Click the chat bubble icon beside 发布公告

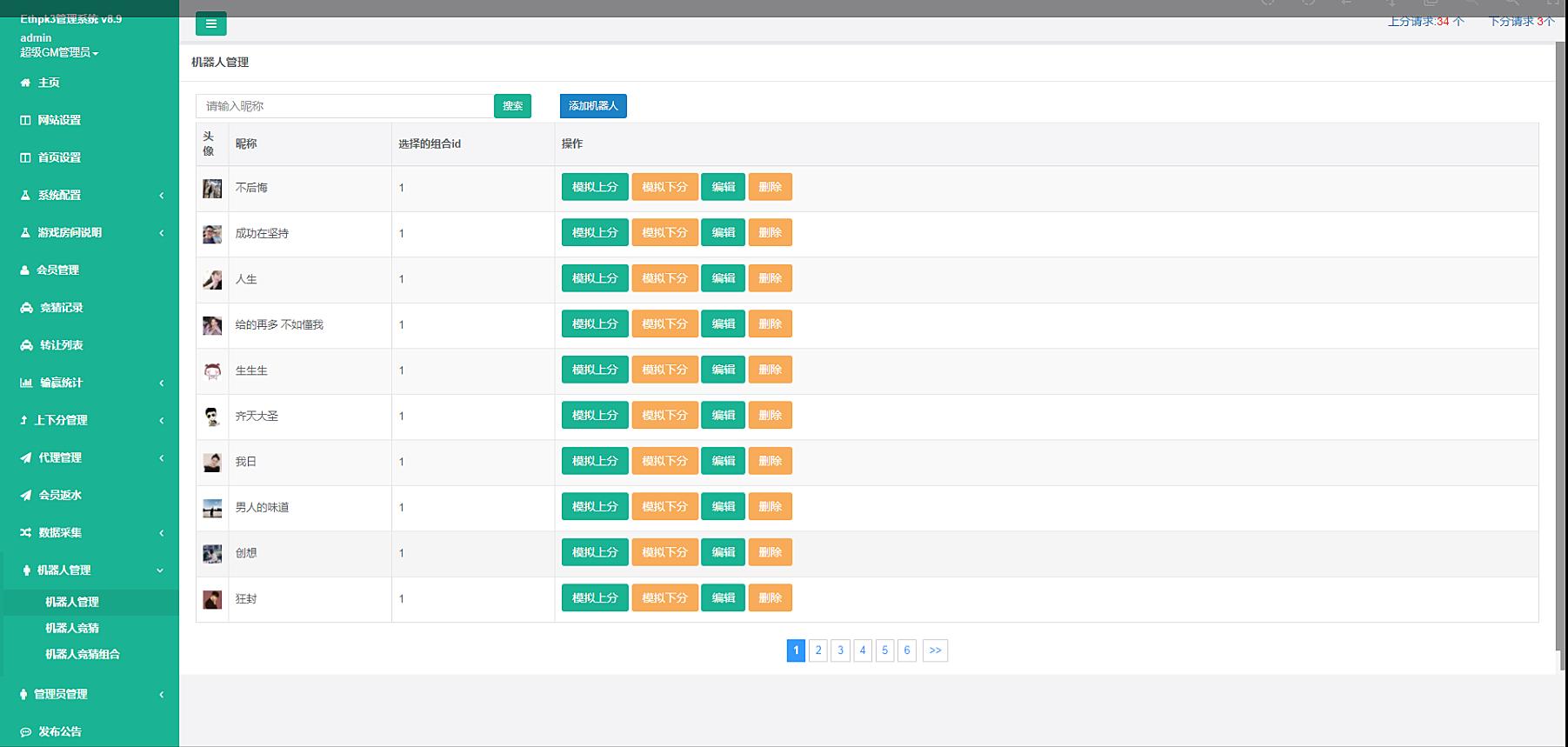coord(25,731)
